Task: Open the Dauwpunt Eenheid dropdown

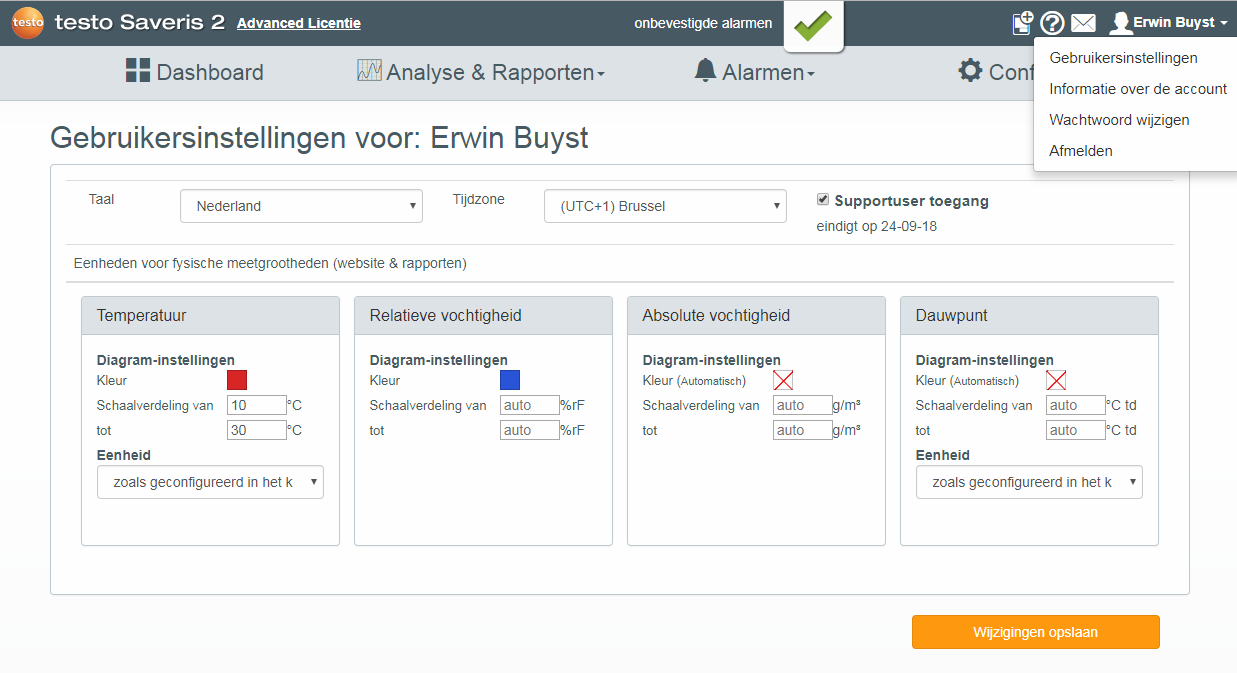Action: [x=1029, y=482]
